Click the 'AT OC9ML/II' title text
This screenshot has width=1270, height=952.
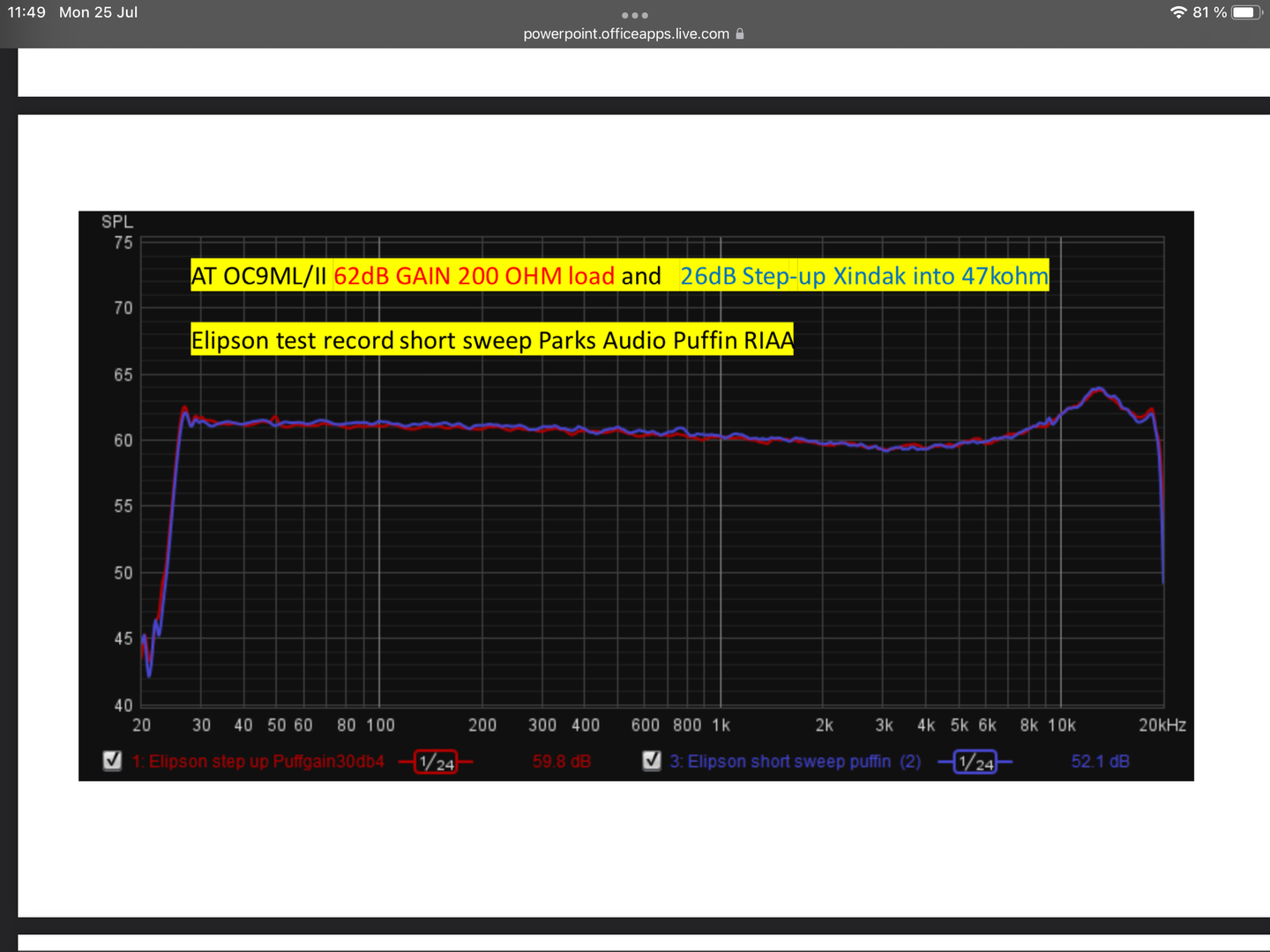click(259, 276)
